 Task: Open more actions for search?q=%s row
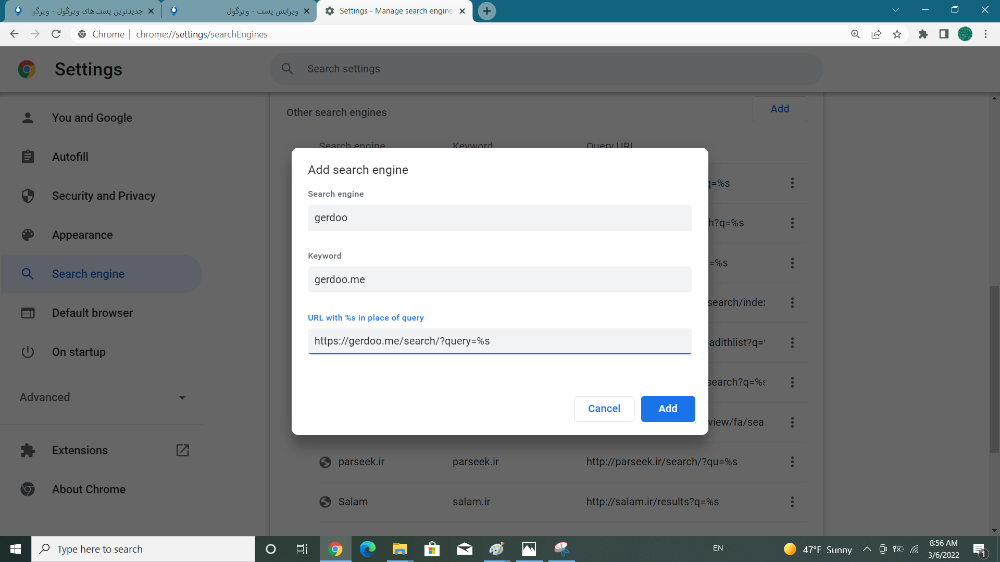click(x=792, y=382)
